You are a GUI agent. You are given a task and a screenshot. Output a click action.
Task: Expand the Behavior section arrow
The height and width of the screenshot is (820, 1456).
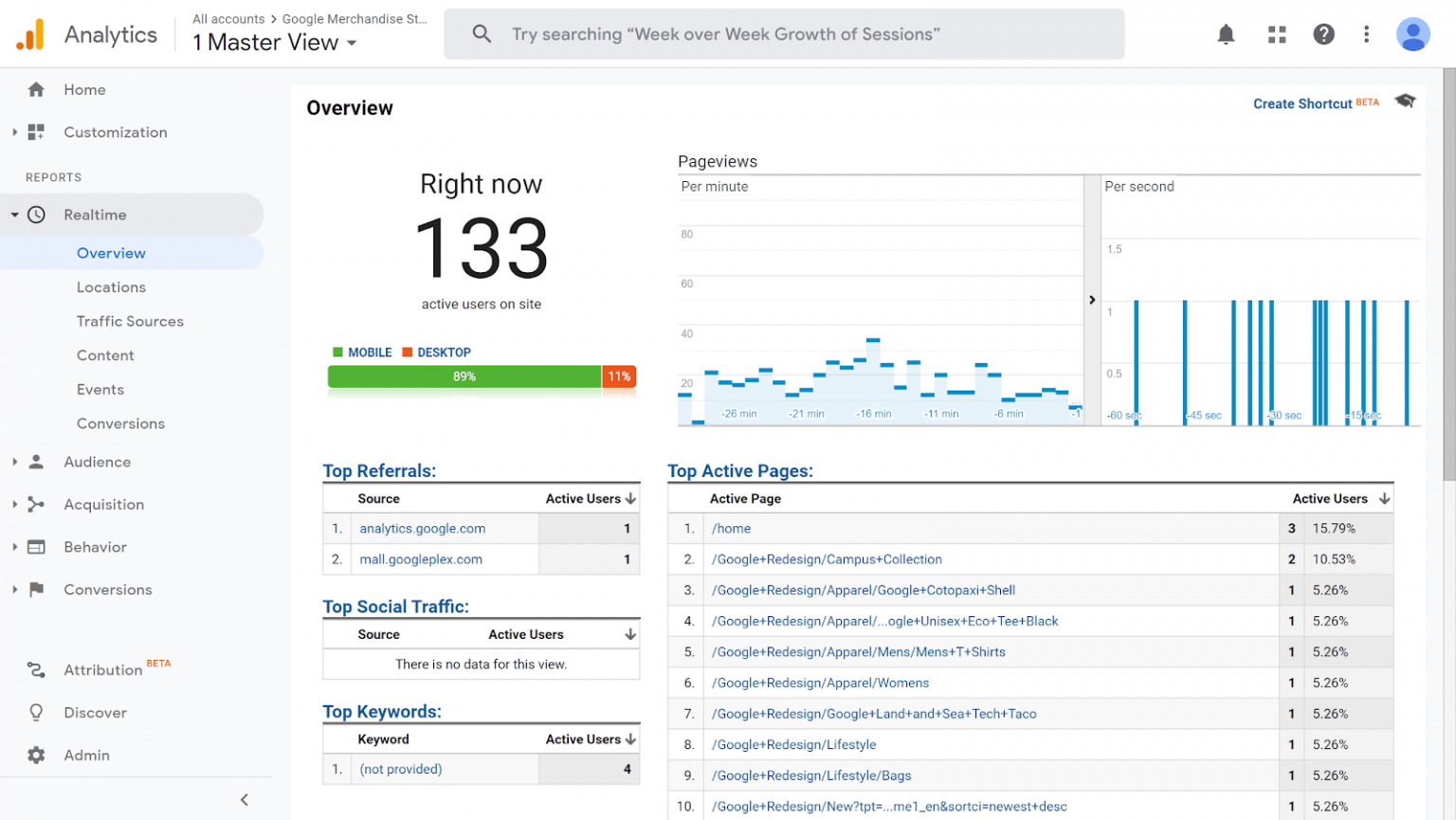[14, 547]
